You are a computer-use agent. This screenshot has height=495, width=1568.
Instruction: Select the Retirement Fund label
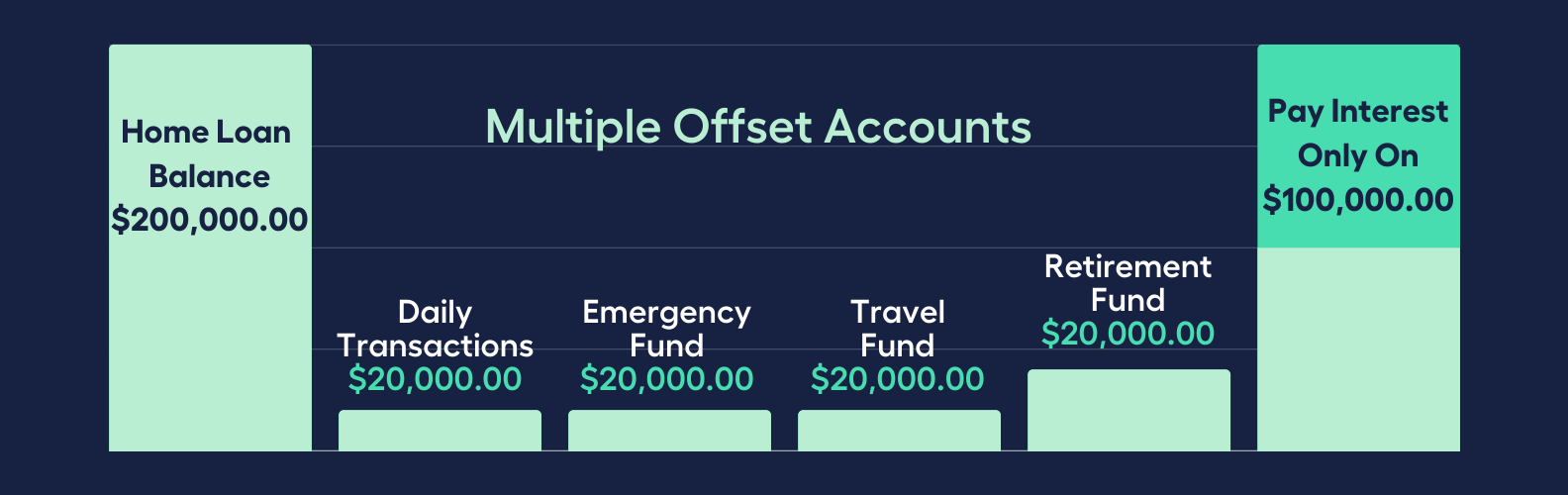click(1128, 283)
